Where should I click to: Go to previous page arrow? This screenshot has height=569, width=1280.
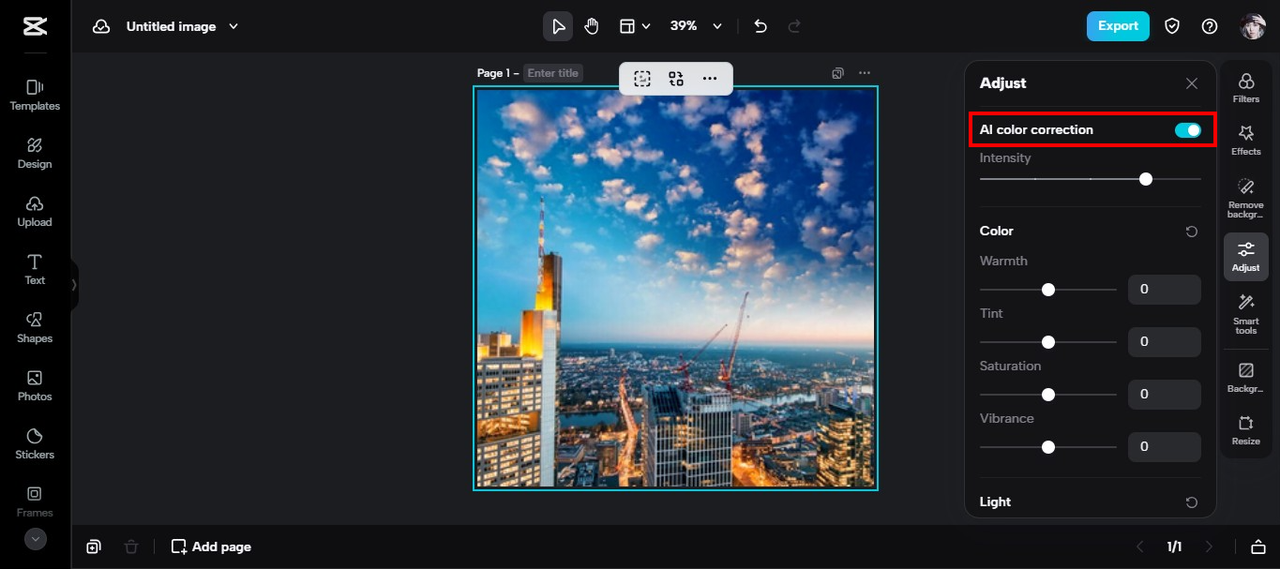click(1139, 547)
